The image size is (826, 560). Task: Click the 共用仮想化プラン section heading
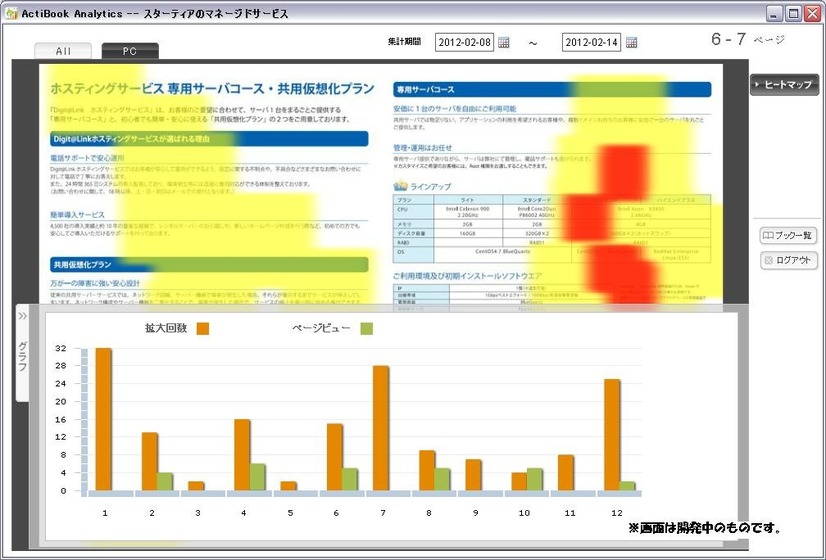tap(82, 264)
